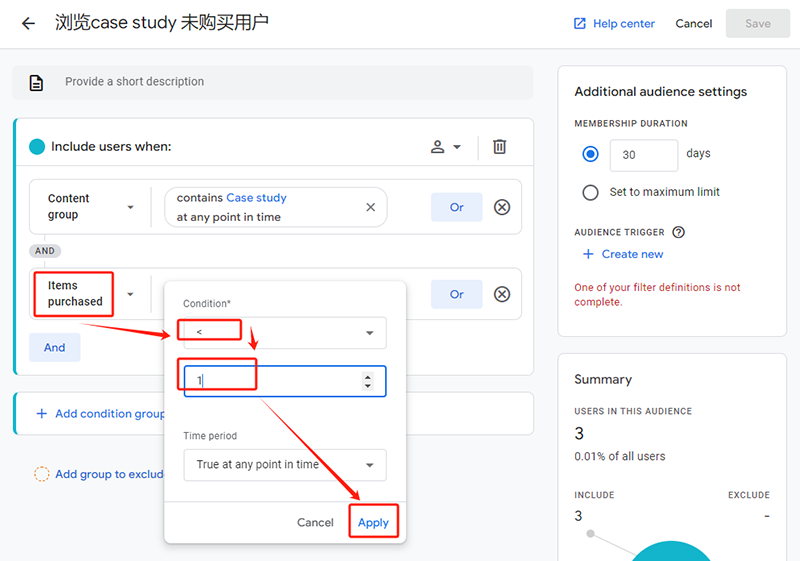The image size is (800, 561).
Task: Delete the include condition group trash icon
Action: [500, 147]
